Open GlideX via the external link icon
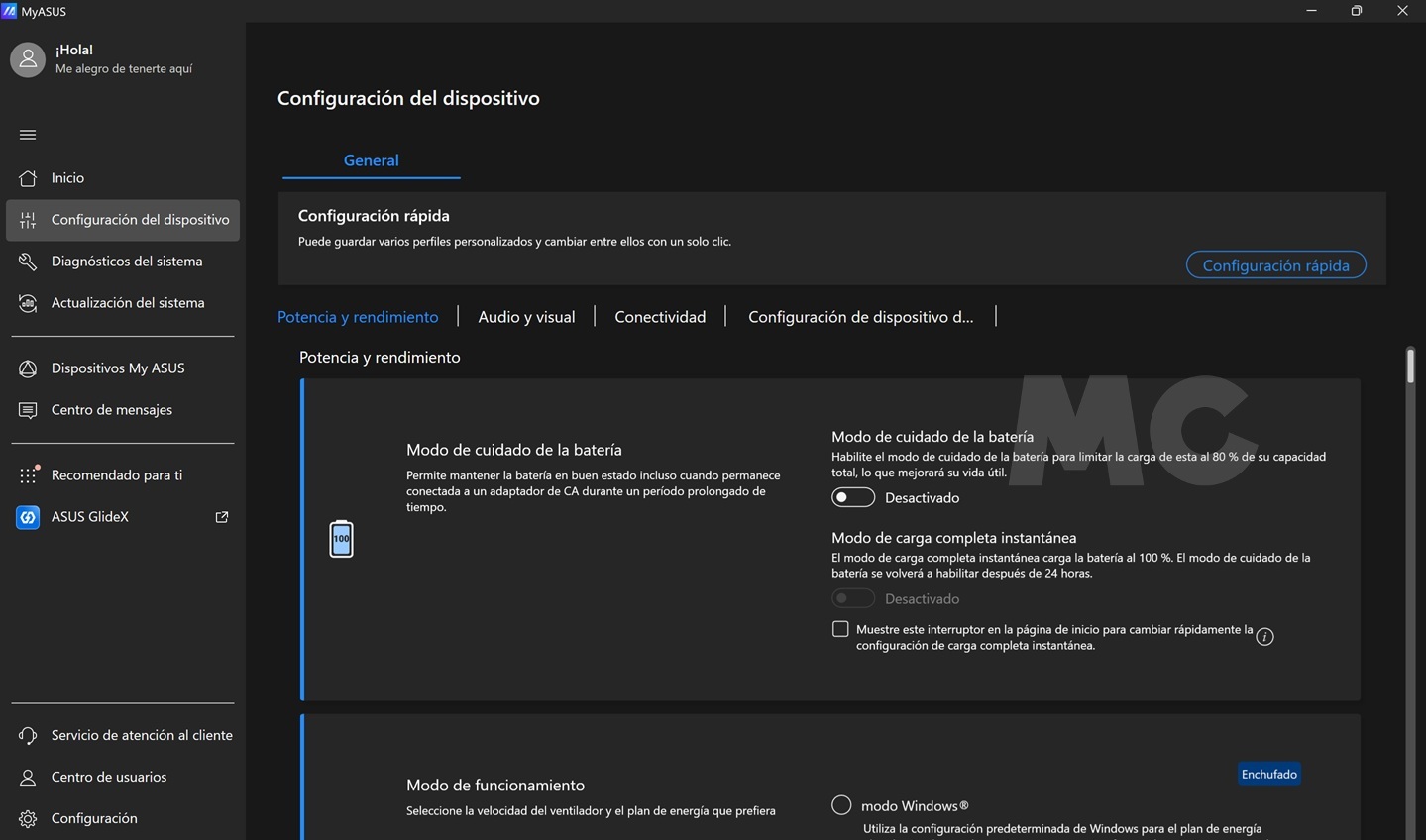The image size is (1426, 840). click(x=222, y=517)
